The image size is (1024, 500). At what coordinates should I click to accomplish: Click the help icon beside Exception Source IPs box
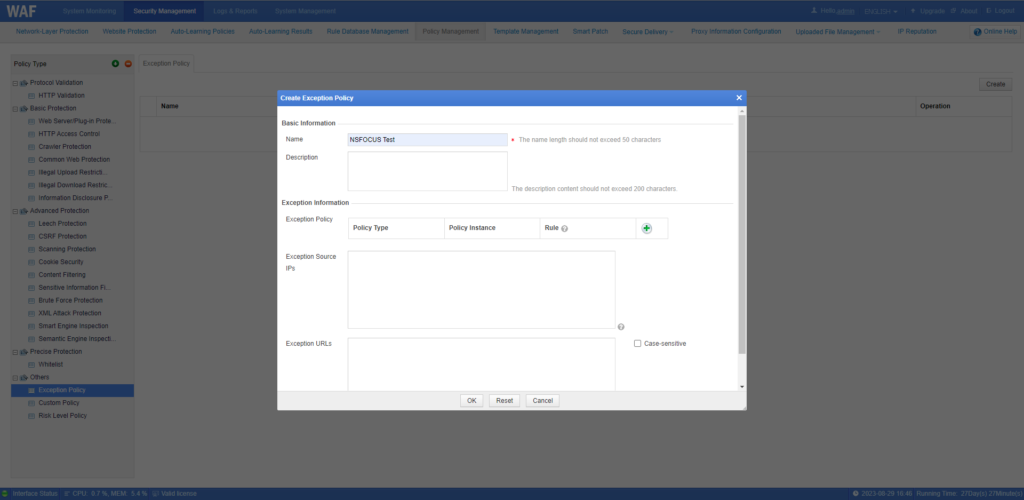point(621,327)
